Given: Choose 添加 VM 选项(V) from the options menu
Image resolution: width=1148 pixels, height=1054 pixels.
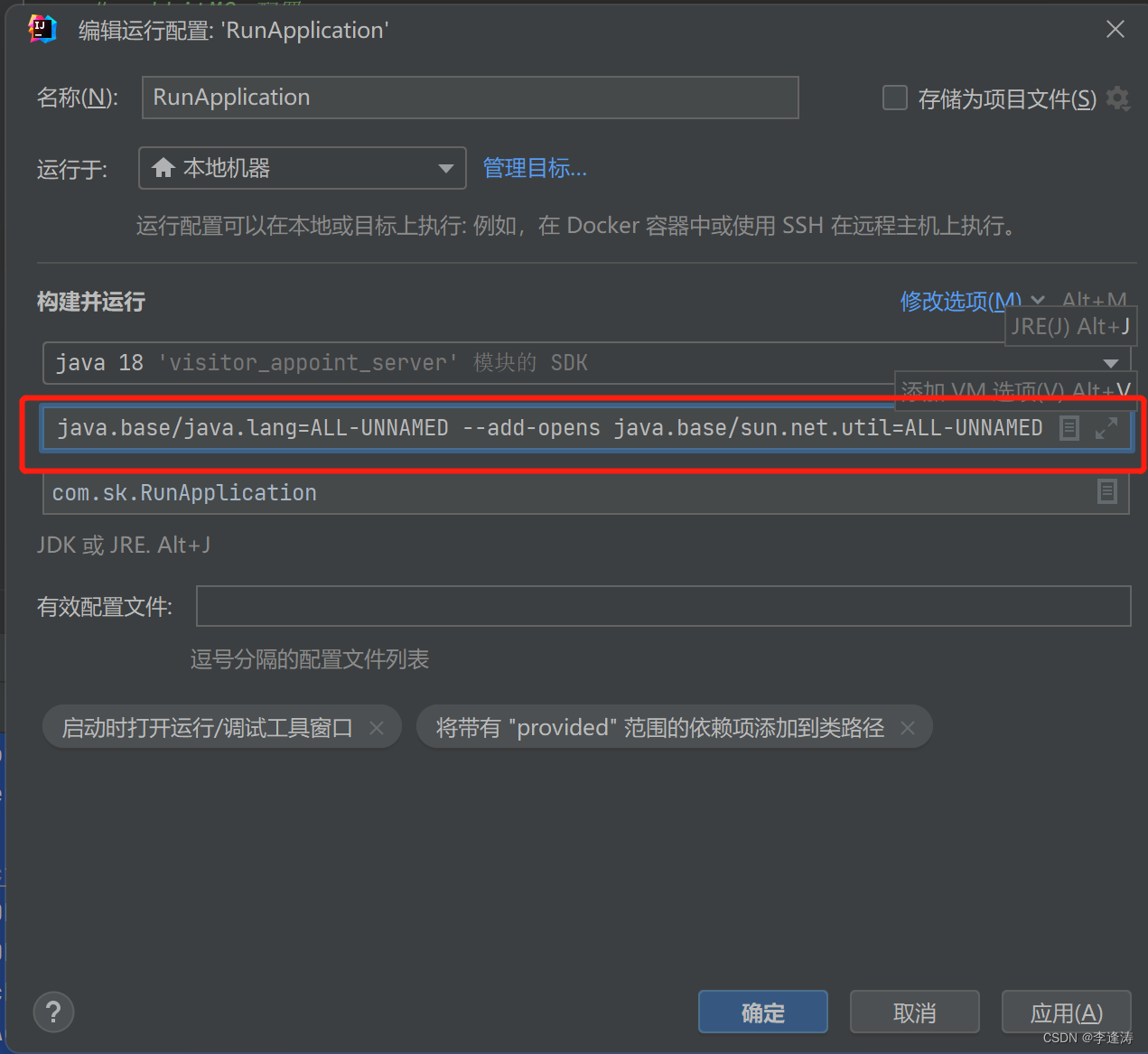Looking at the screenshot, I should 1013,390.
